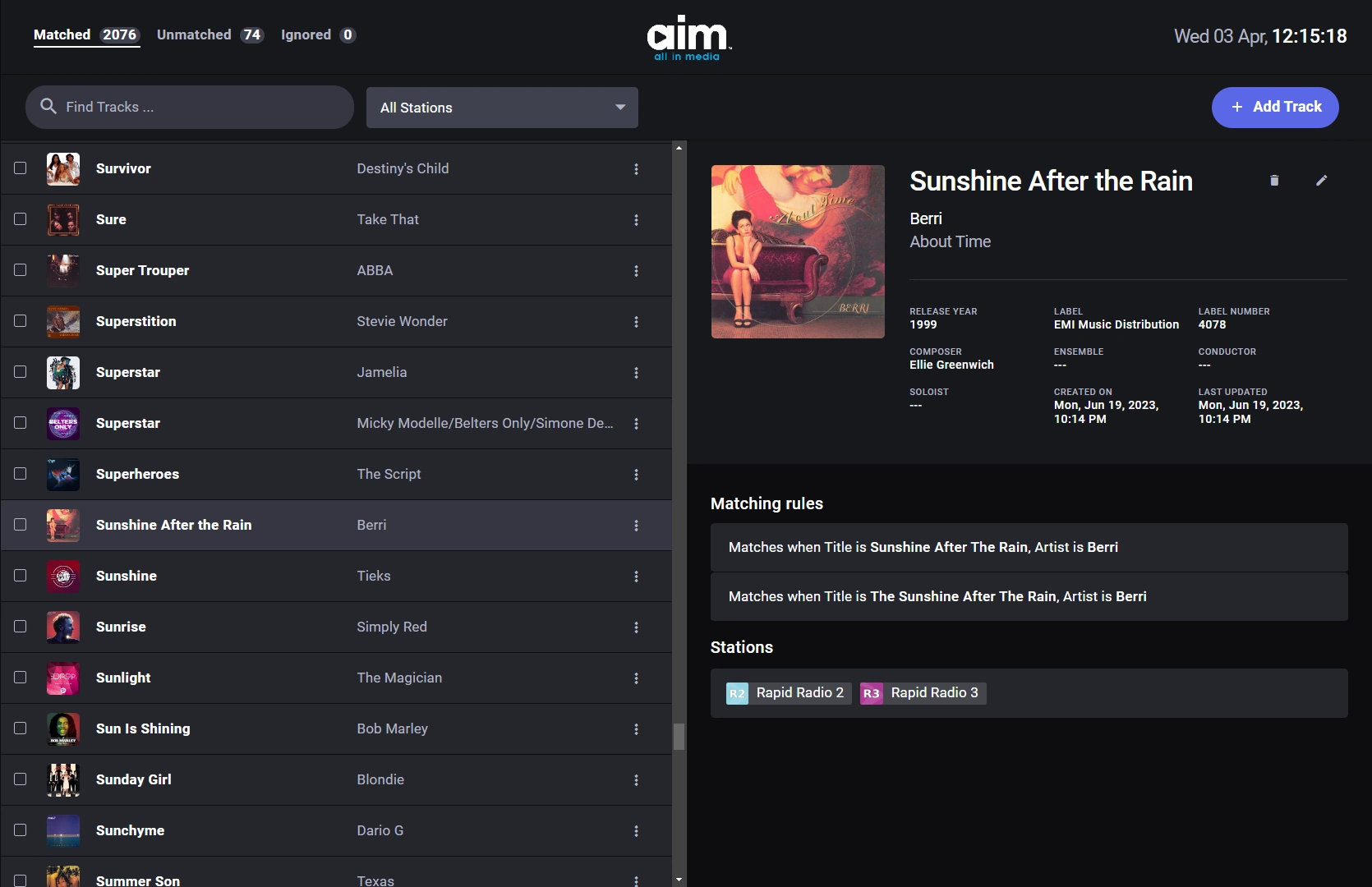Open the more options menu for Sunday Girl
The image size is (1372, 887).
636,780
